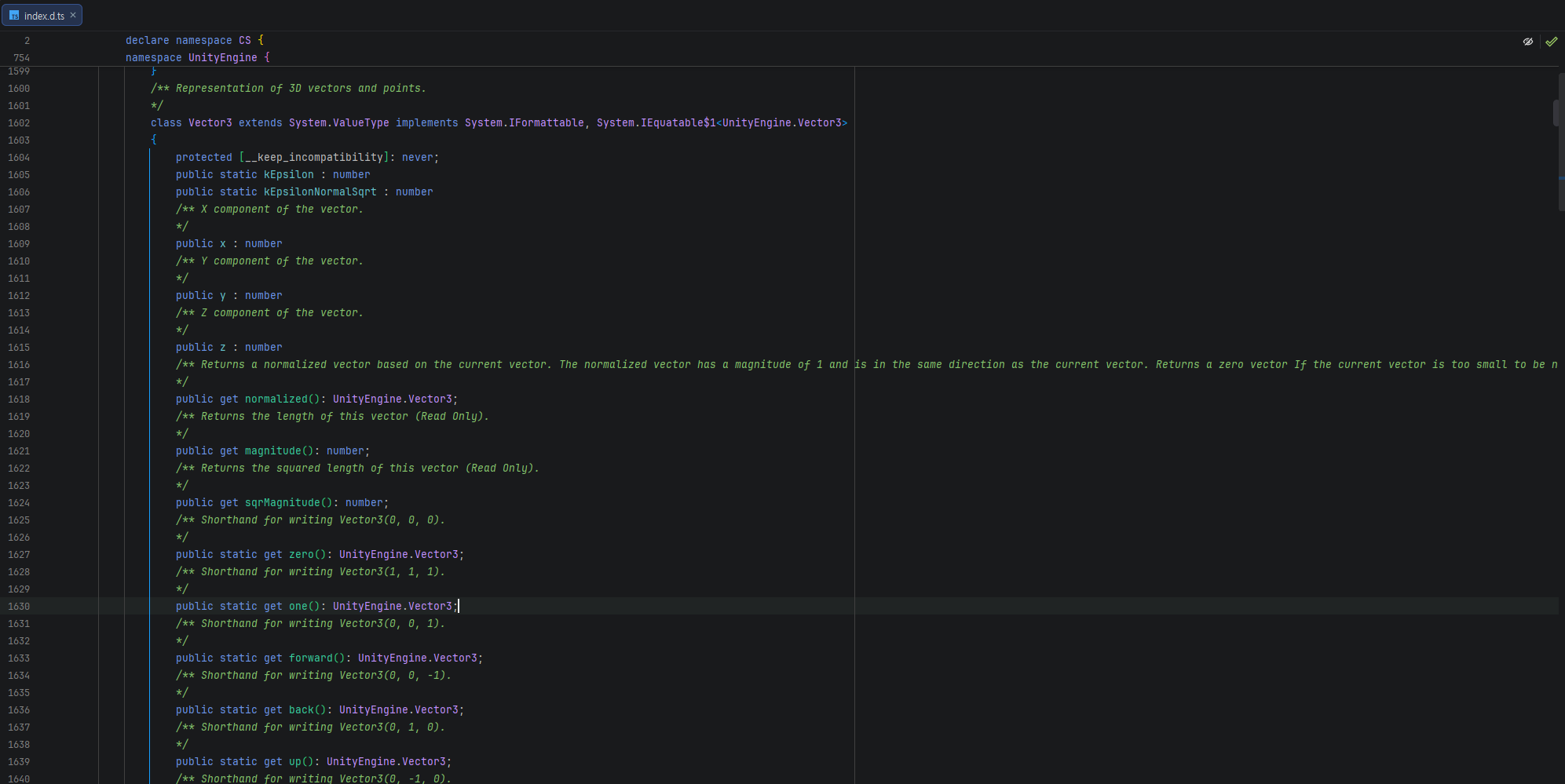Click the 'sqrMagnitude' getter name
The height and width of the screenshot is (784, 1565).
pyautogui.click(x=283, y=503)
